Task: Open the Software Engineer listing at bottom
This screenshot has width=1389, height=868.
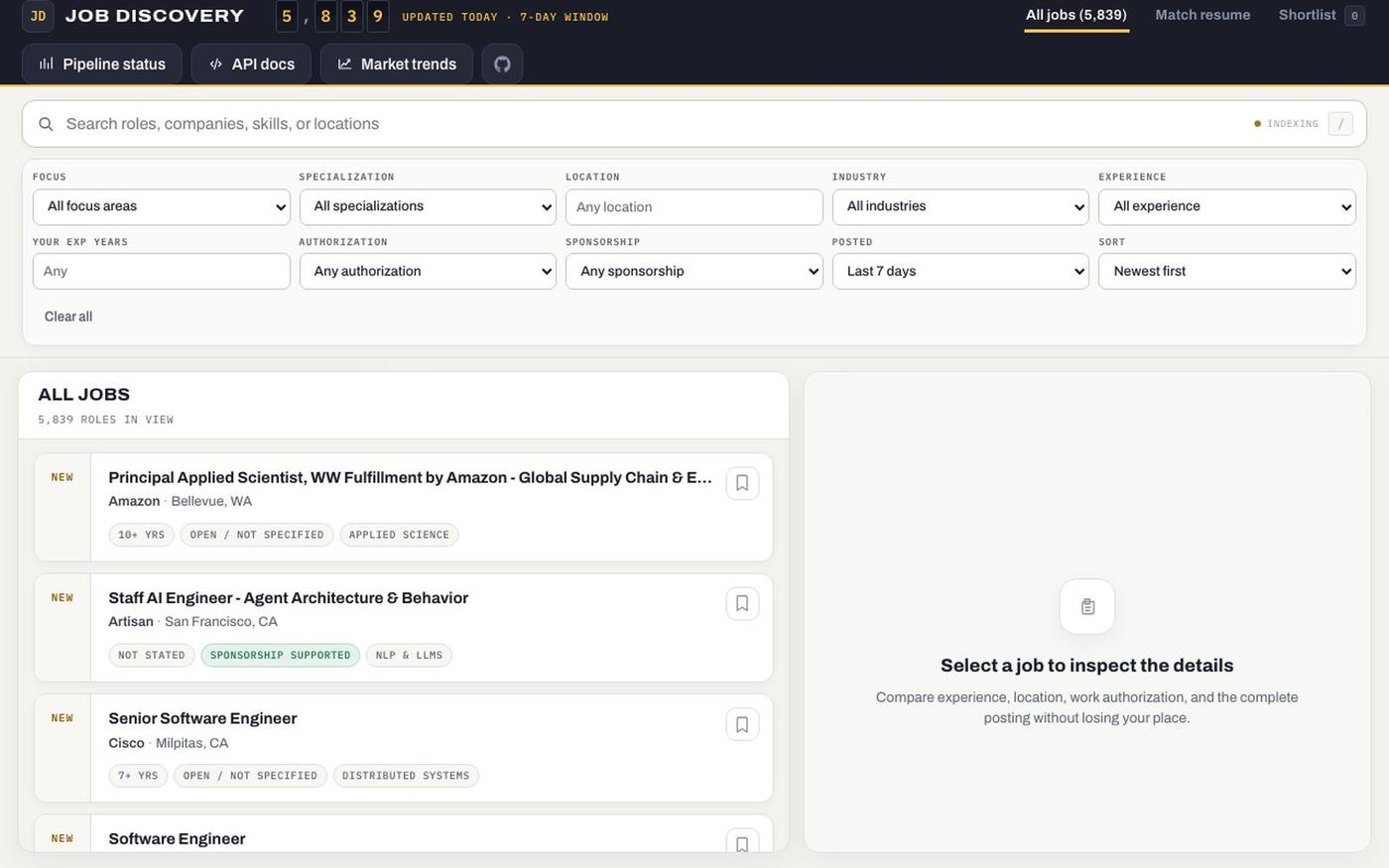Action: [x=177, y=839]
